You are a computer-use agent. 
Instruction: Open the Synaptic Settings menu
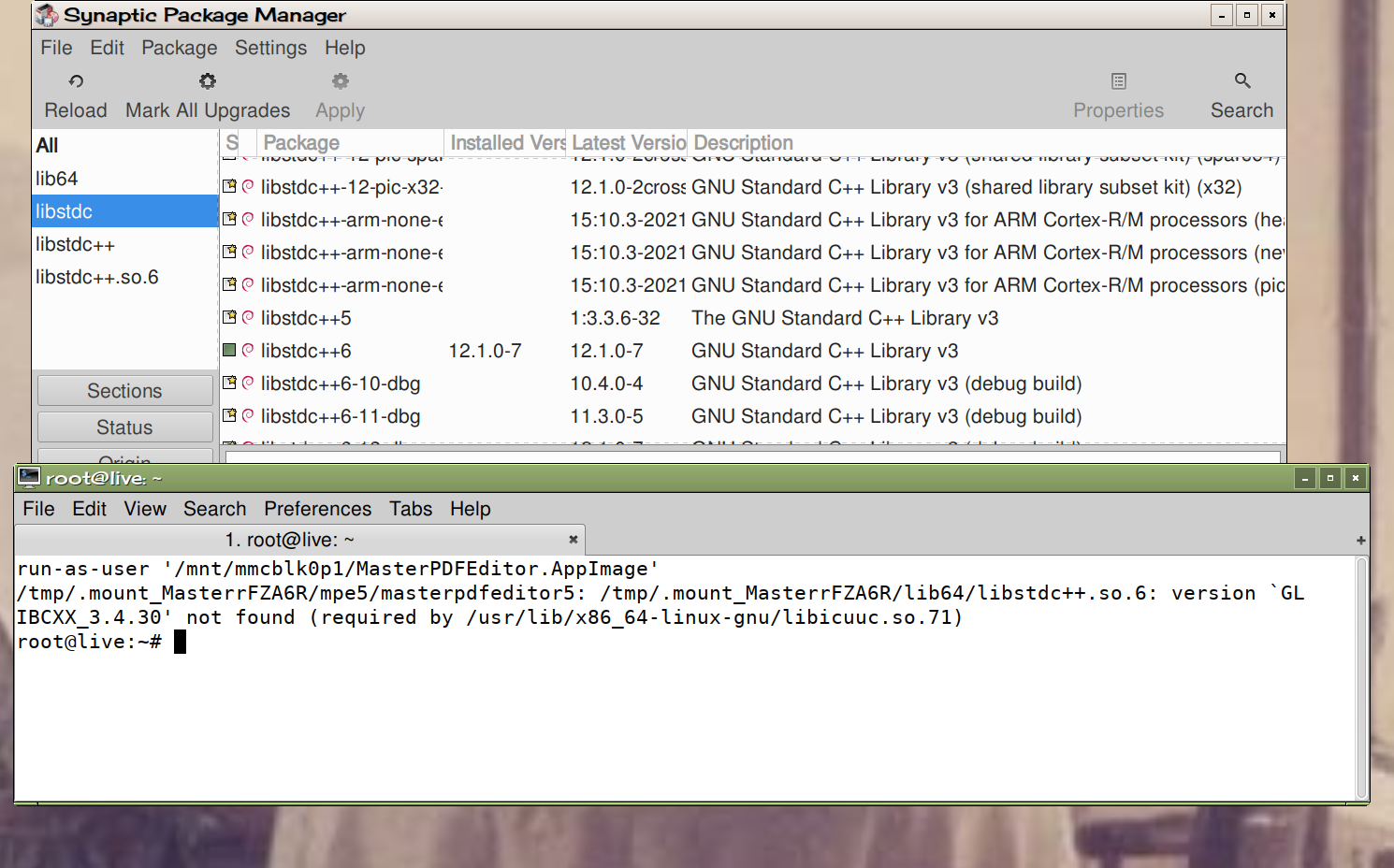pyautogui.click(x=270, y=48)
